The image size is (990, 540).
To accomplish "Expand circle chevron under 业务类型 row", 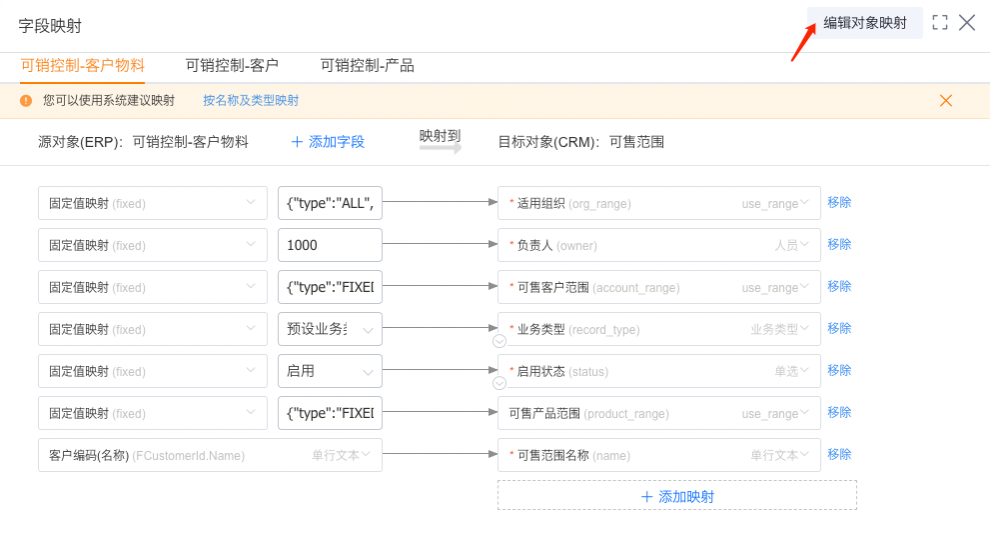I will 499,341.
